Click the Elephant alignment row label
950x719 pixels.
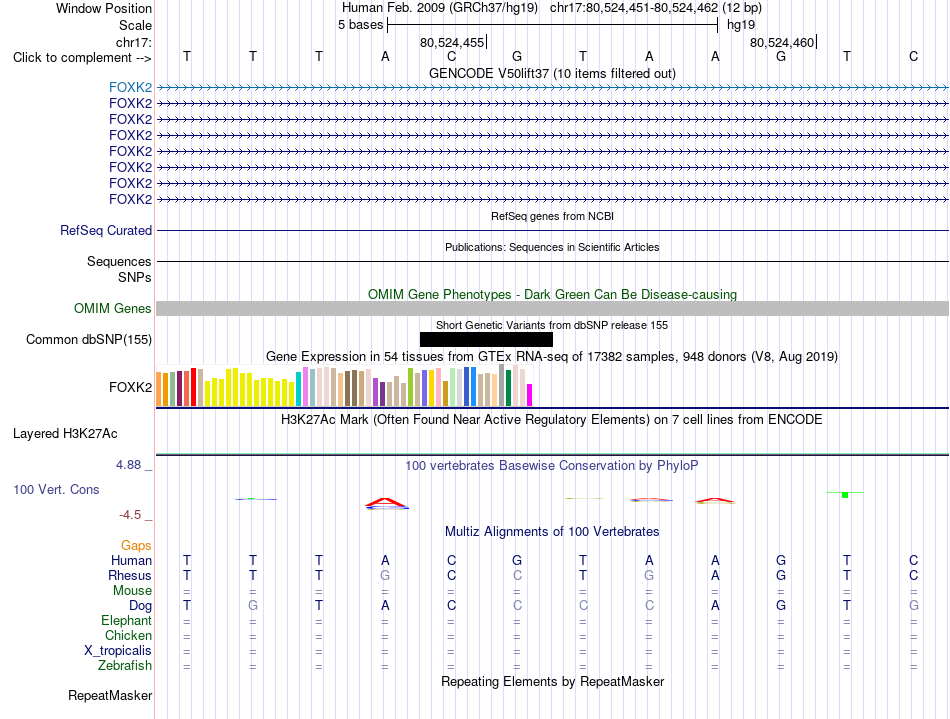126,620
